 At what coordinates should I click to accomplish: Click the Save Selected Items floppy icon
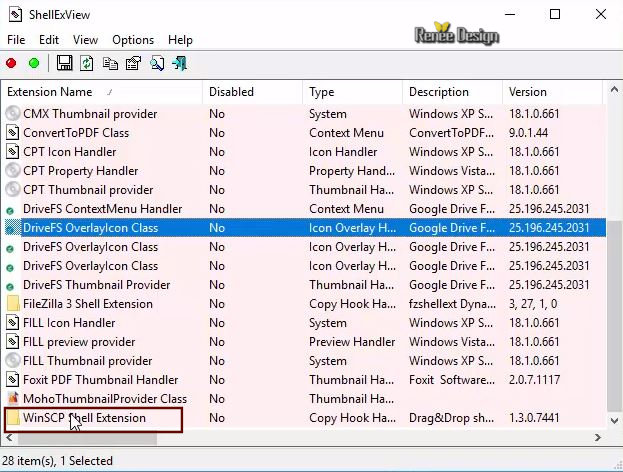coord(64,63)
